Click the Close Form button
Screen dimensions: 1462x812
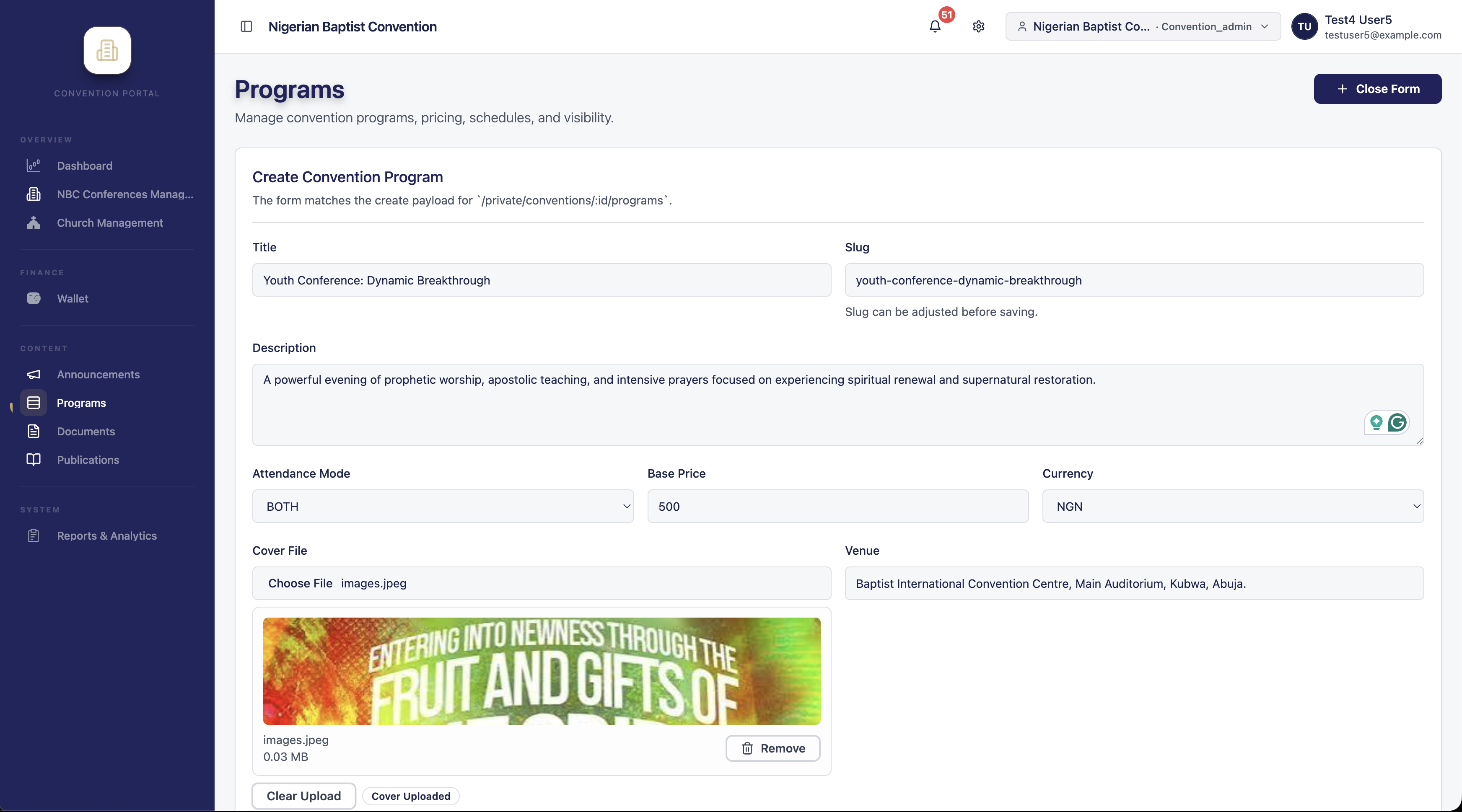point(1377,89)
